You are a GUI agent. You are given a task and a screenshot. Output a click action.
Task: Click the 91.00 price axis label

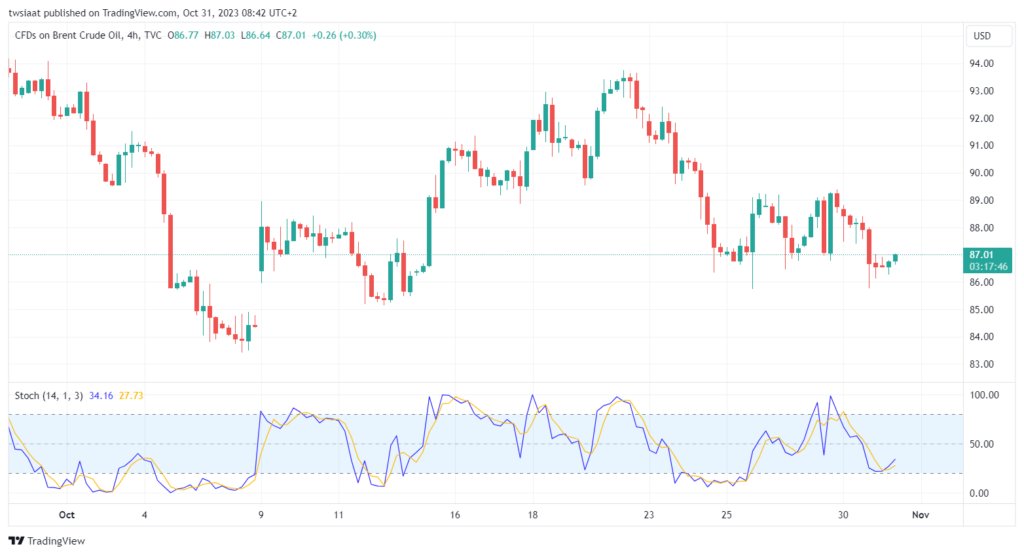pyautogui.click(x=982, y=146)
